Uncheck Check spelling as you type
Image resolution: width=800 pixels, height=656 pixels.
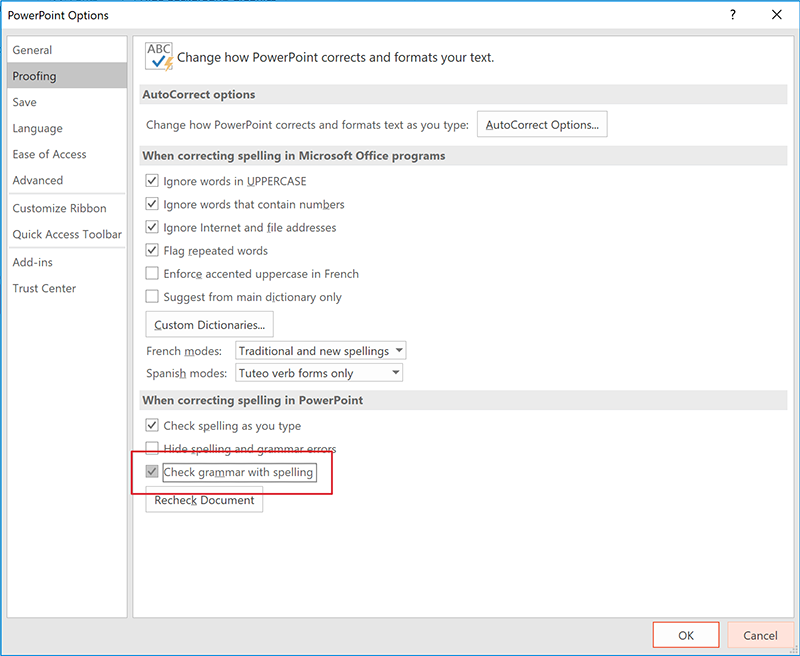tap(152, 426)
